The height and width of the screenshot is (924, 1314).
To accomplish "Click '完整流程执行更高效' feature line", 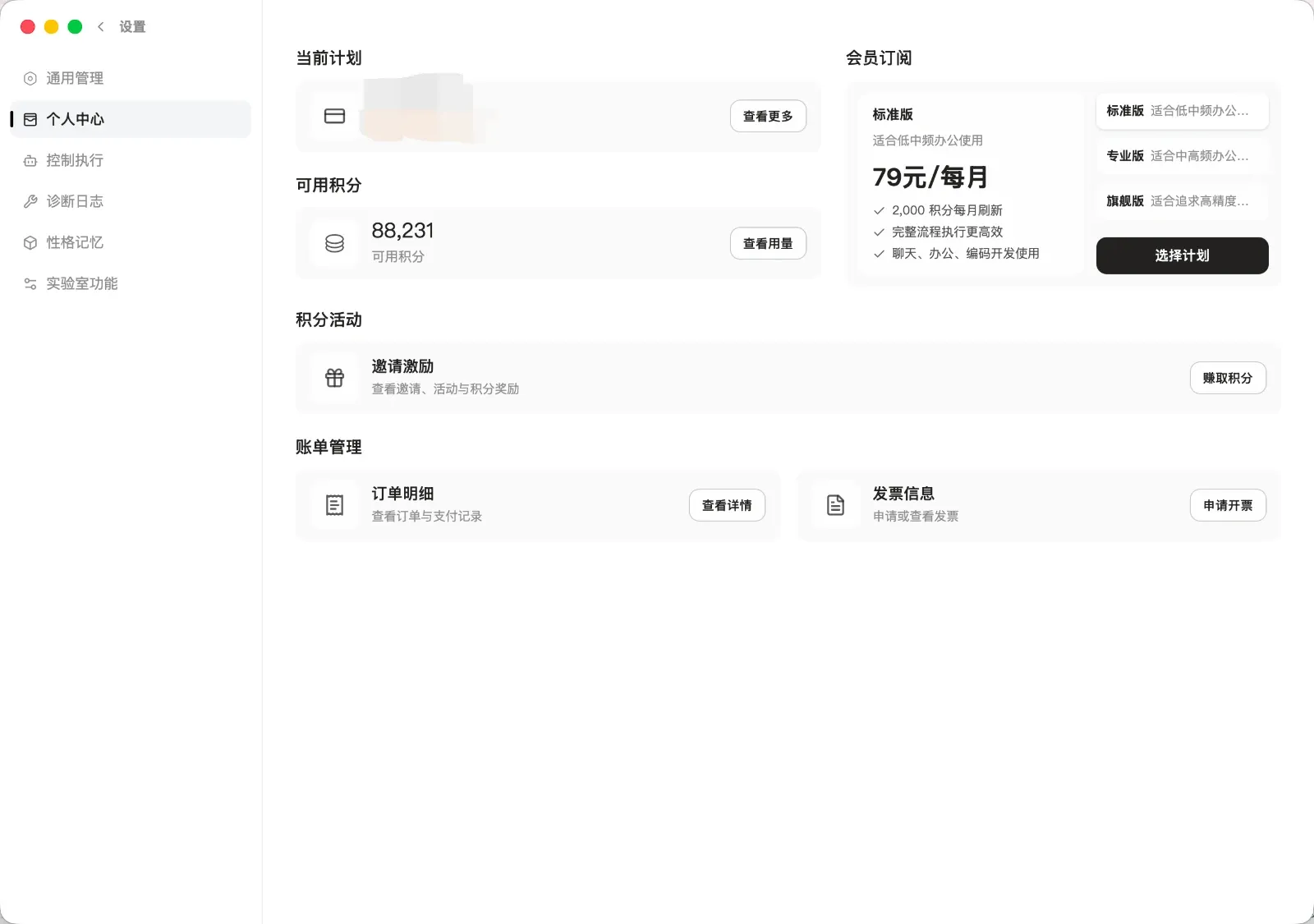I will (947, 232).
